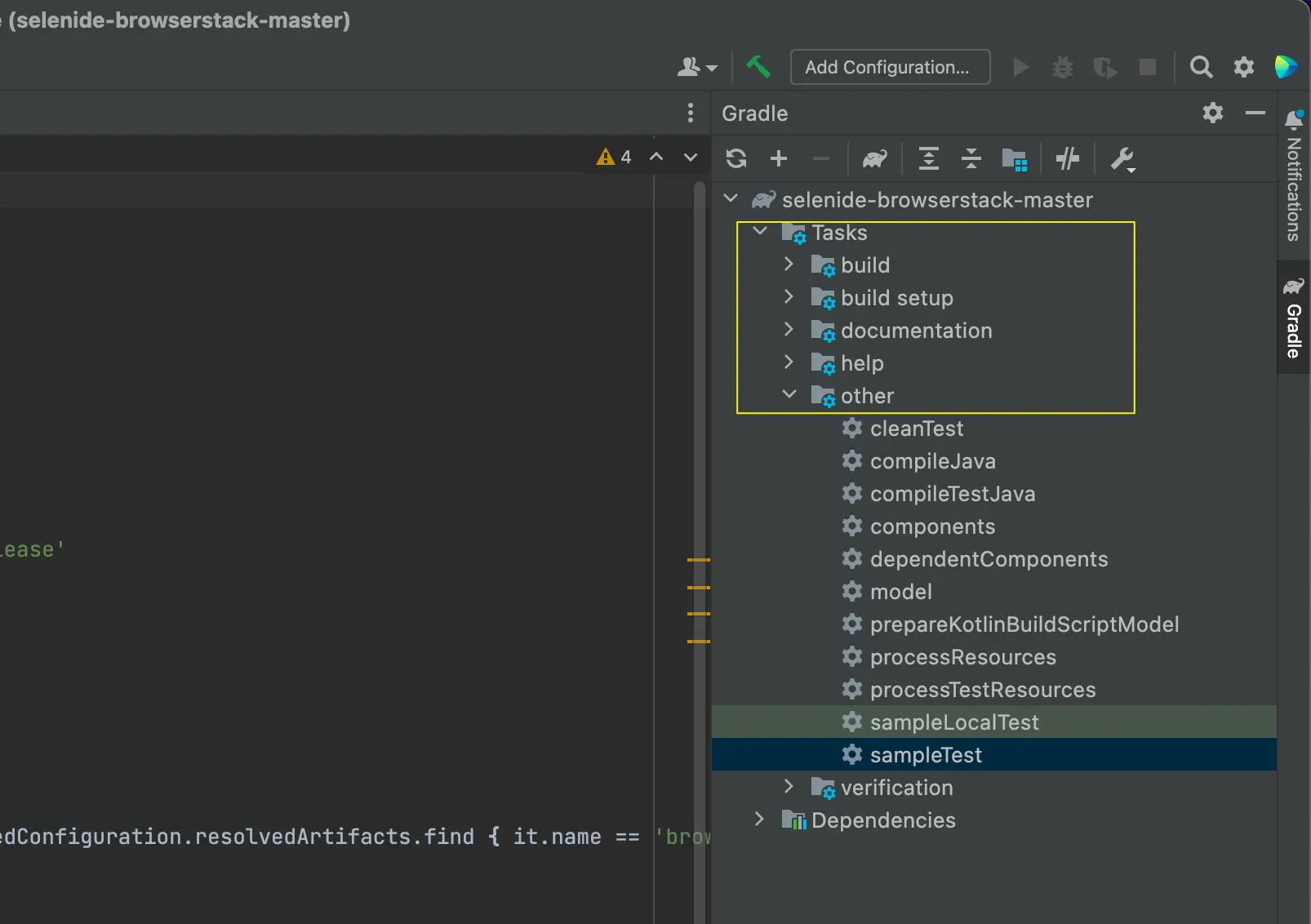Viewport: 1311px width, 924px height.
Task: Click Add Configuration button
Action: [889, 67]
